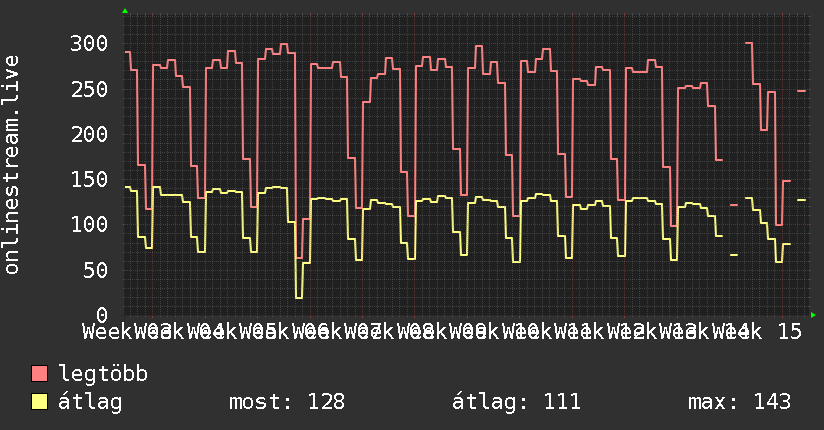Click the 50 y-axis label
Viewport: 824px width, 430px height.
96,271
